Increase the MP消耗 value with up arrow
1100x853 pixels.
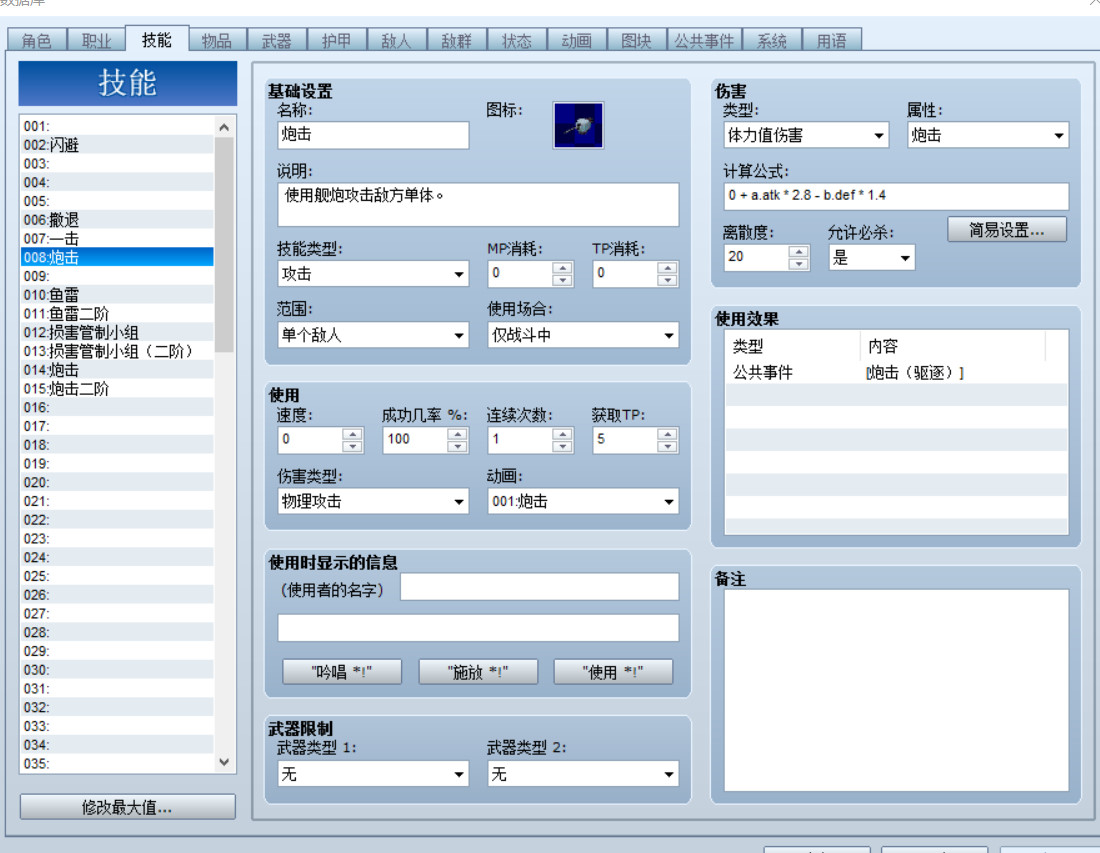click(563, 268)
